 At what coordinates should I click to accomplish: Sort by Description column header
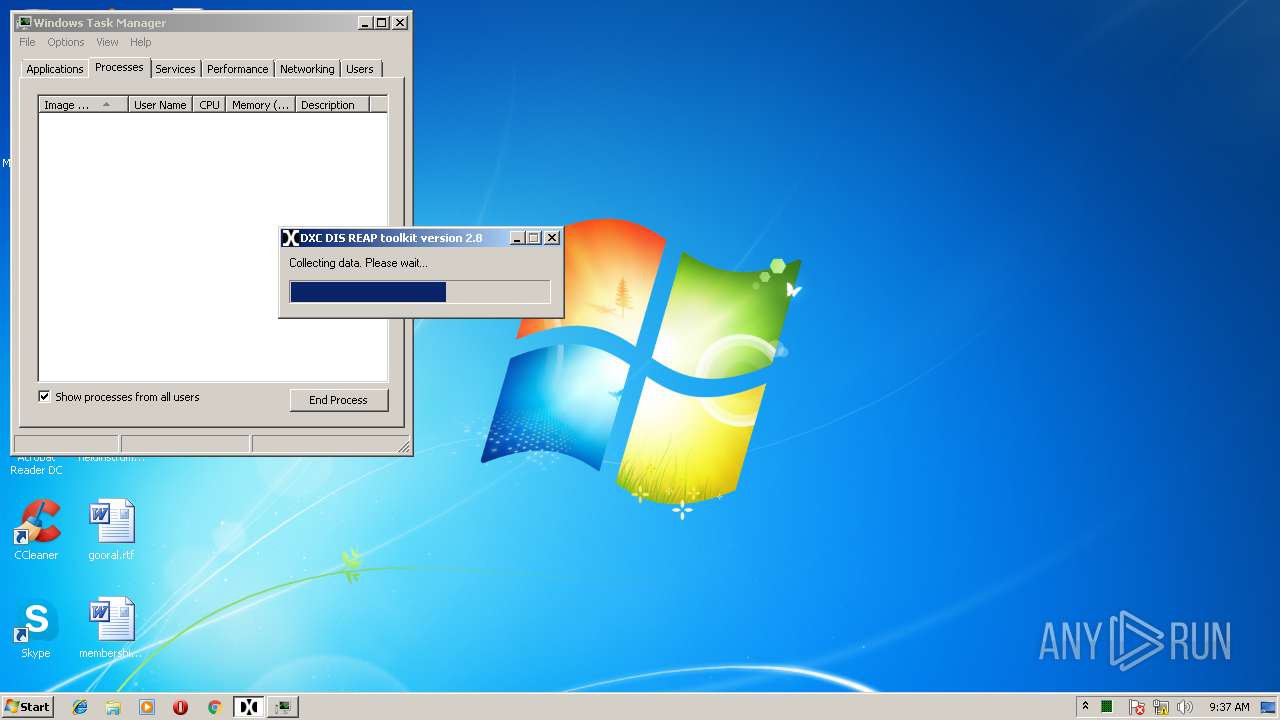pos(332,104)
